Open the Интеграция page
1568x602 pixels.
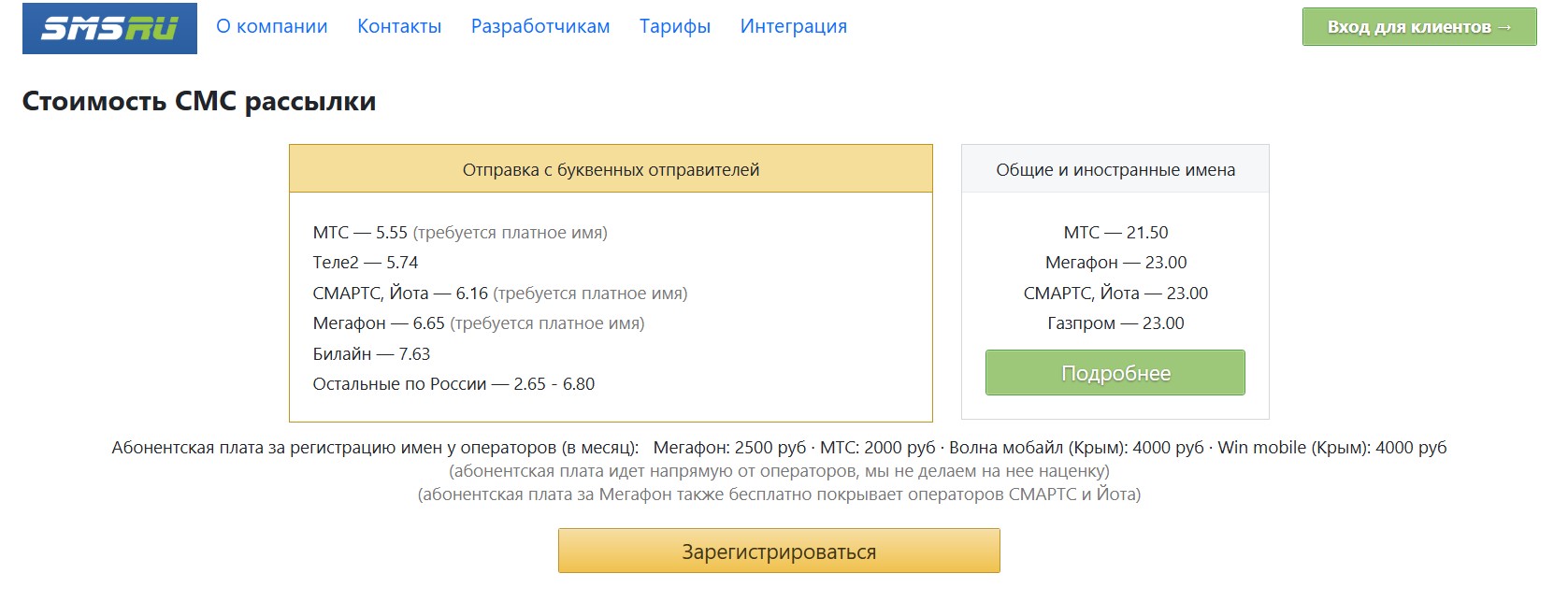794,26
